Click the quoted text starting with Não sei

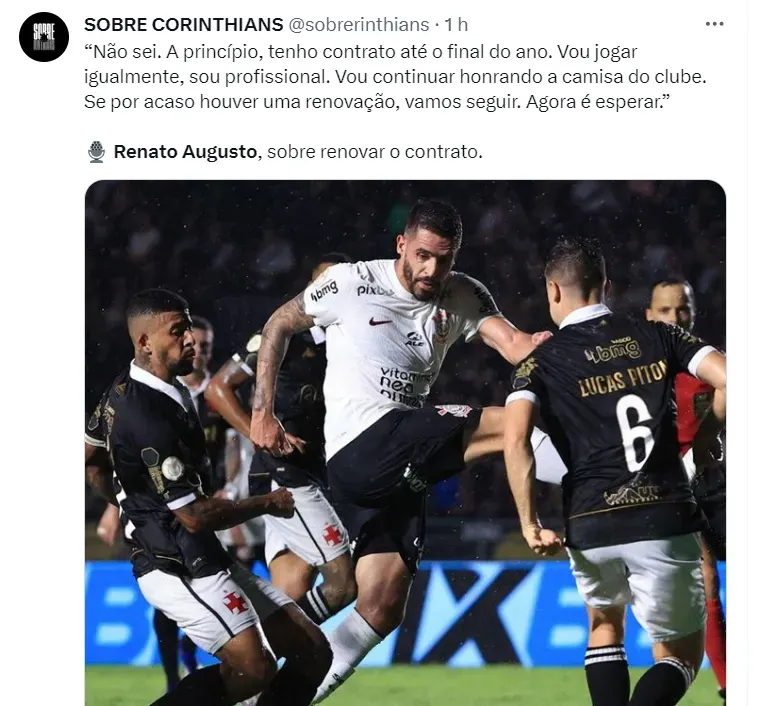tap(395, 77)
